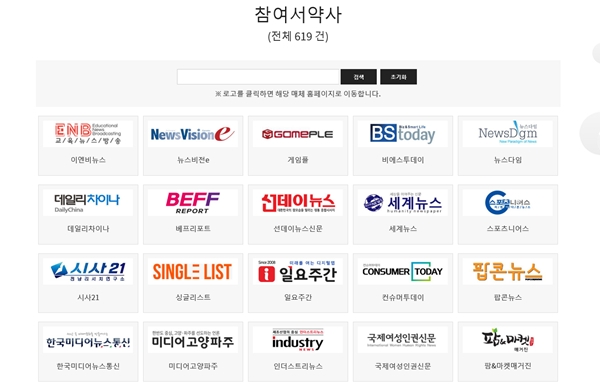Open the GOMEPLE logo

pyautogui.click(x=298, y=133)
